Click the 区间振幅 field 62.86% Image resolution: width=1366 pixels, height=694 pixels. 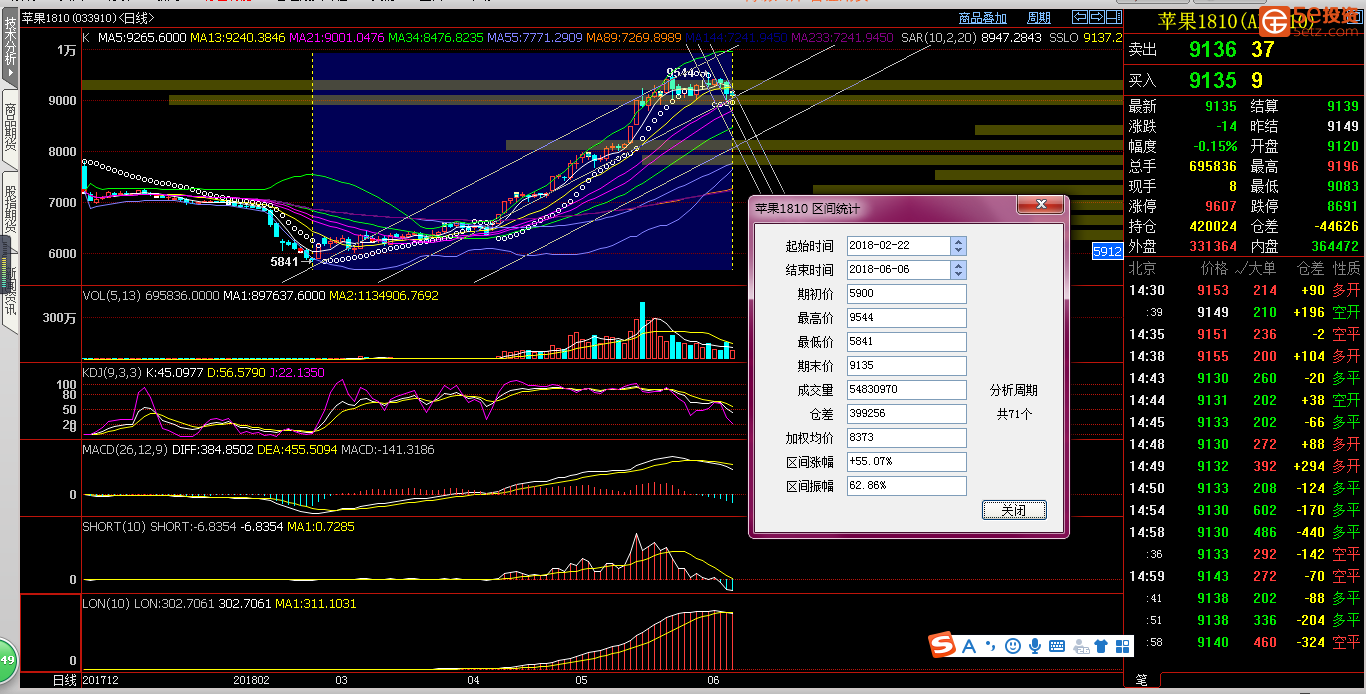click(907, 486)
